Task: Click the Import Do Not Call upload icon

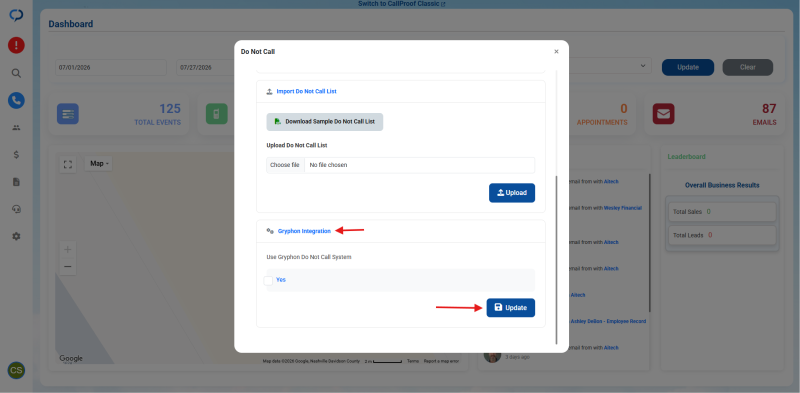Action: 269,91
